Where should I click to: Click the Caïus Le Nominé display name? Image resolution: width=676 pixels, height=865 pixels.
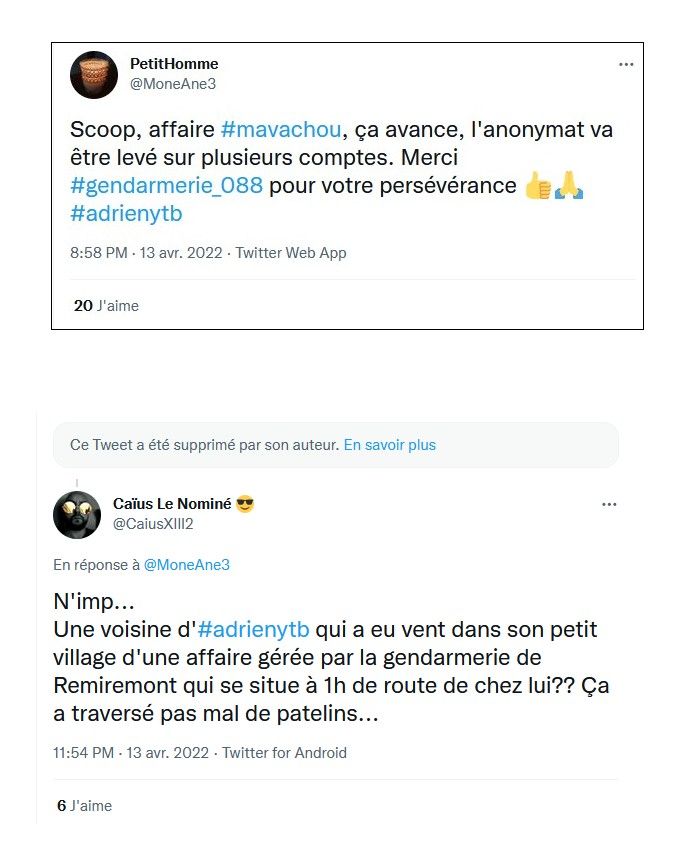tap(174, 504)
